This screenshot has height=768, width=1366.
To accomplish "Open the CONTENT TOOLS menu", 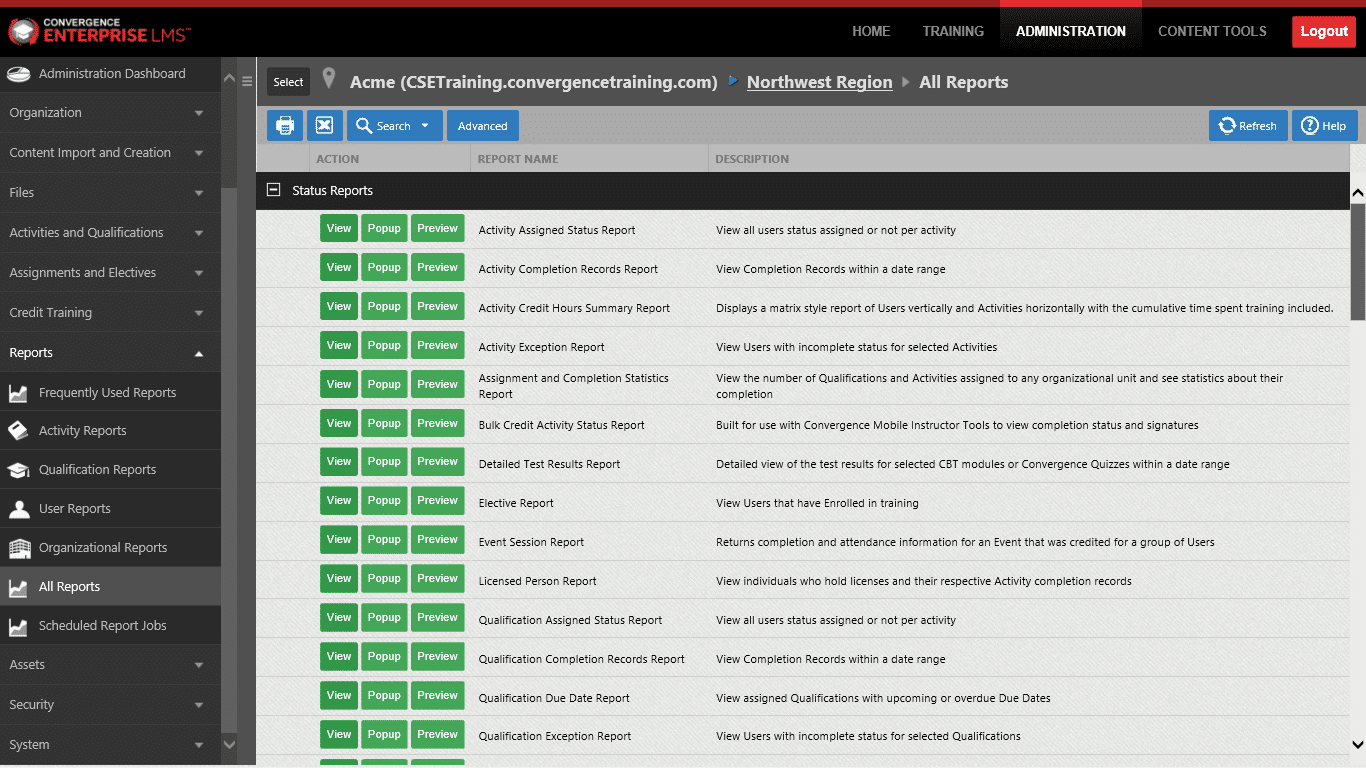I will pos(1212,31).
